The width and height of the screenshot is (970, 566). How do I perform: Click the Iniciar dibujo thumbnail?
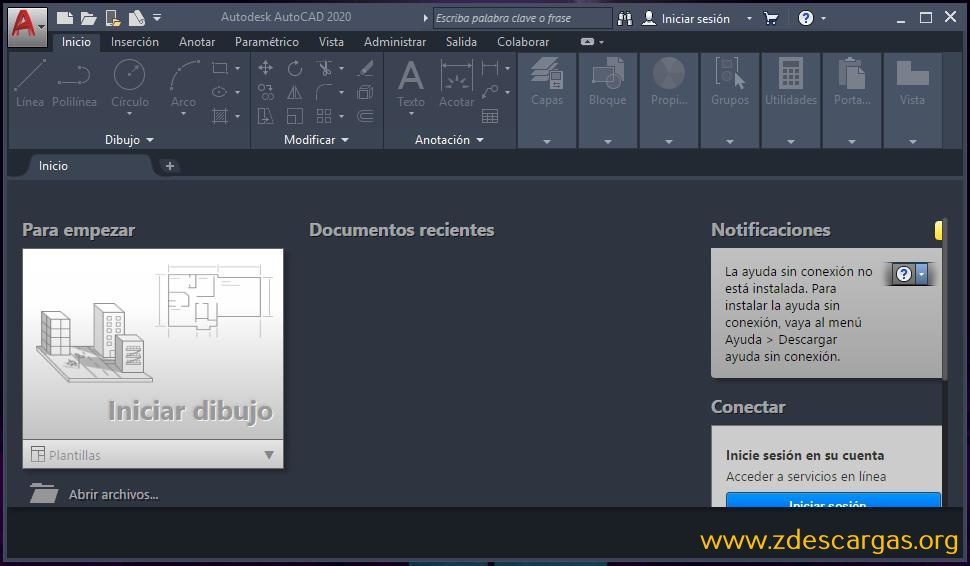153,344
